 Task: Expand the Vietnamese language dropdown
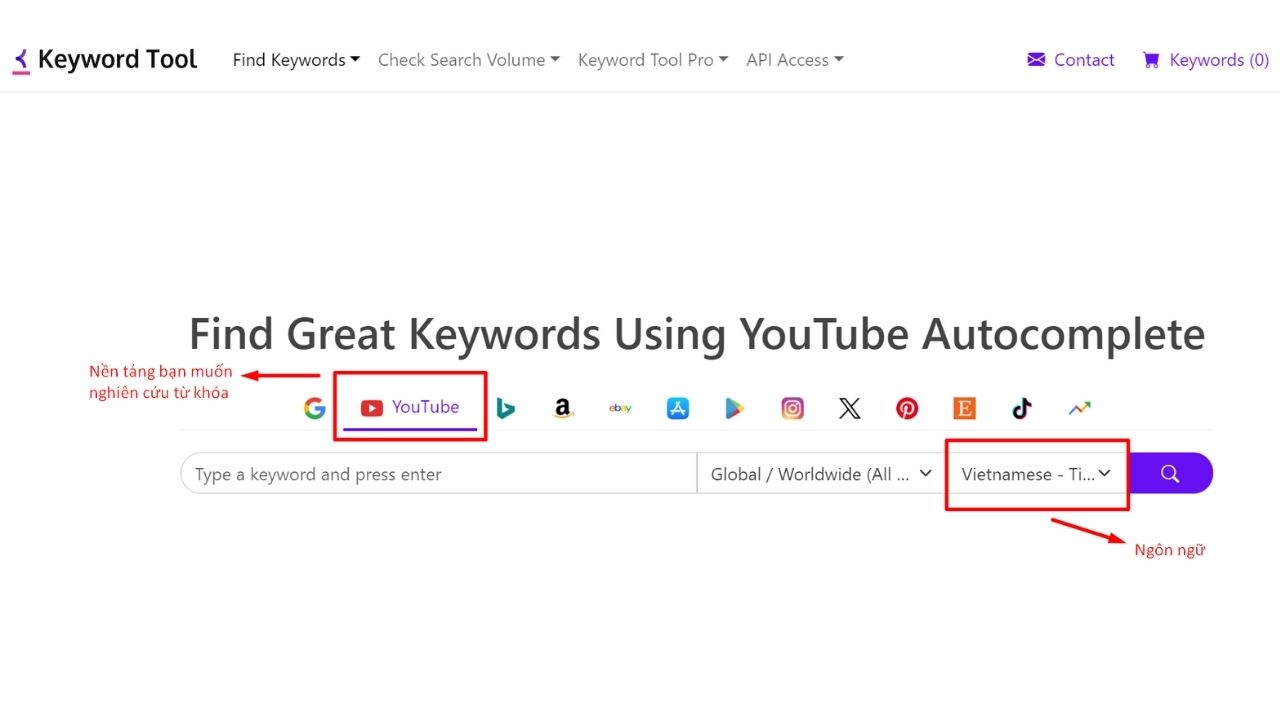[x=1036, y=474]
